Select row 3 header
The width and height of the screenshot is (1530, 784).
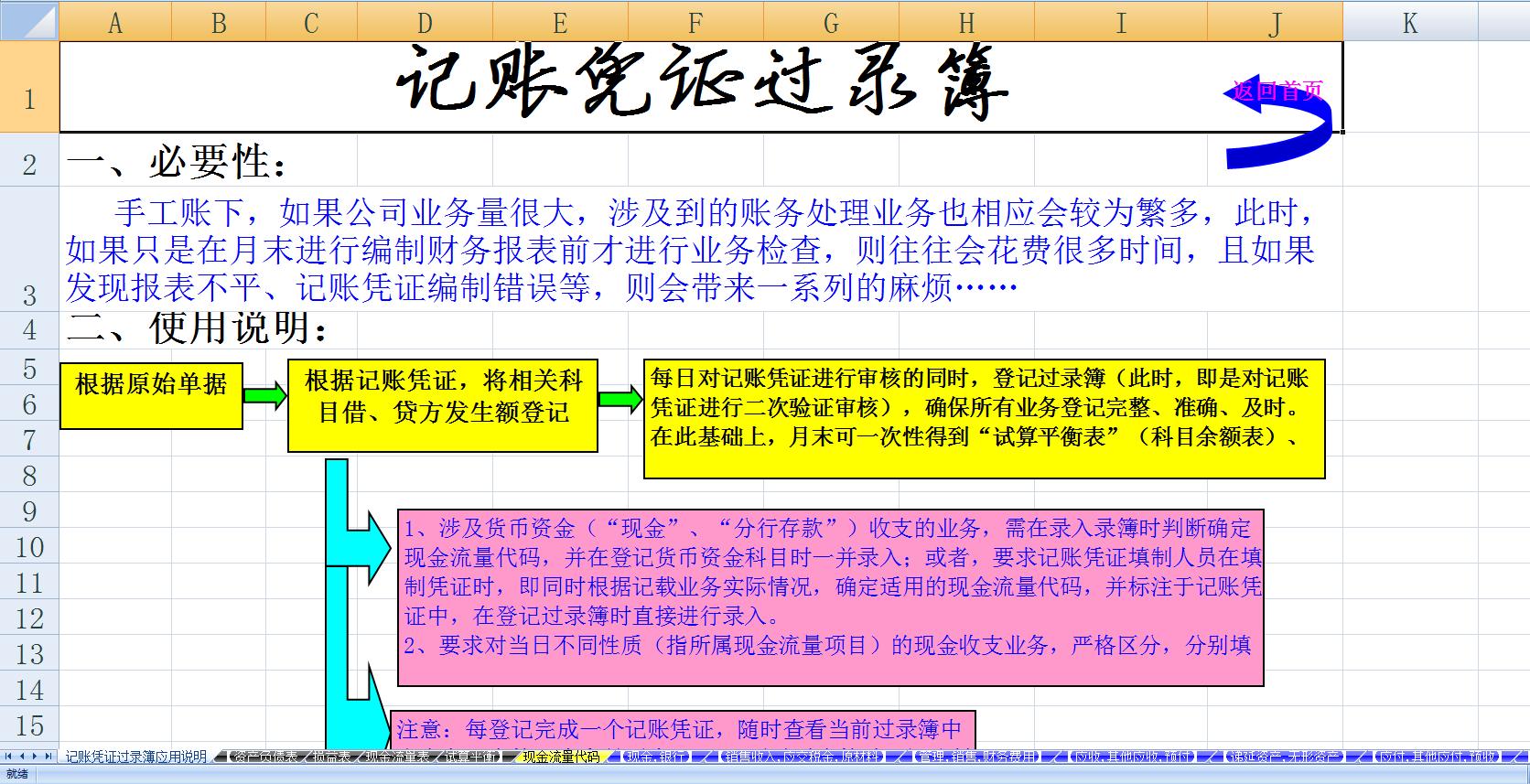coord(29,249)
